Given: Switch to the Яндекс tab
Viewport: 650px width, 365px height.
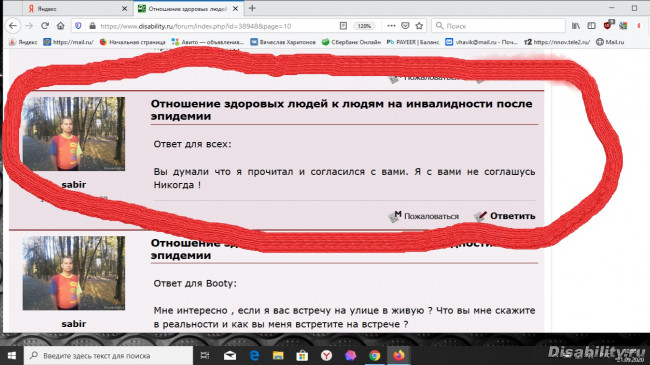Looking at the screenshot, I should 77,8.
